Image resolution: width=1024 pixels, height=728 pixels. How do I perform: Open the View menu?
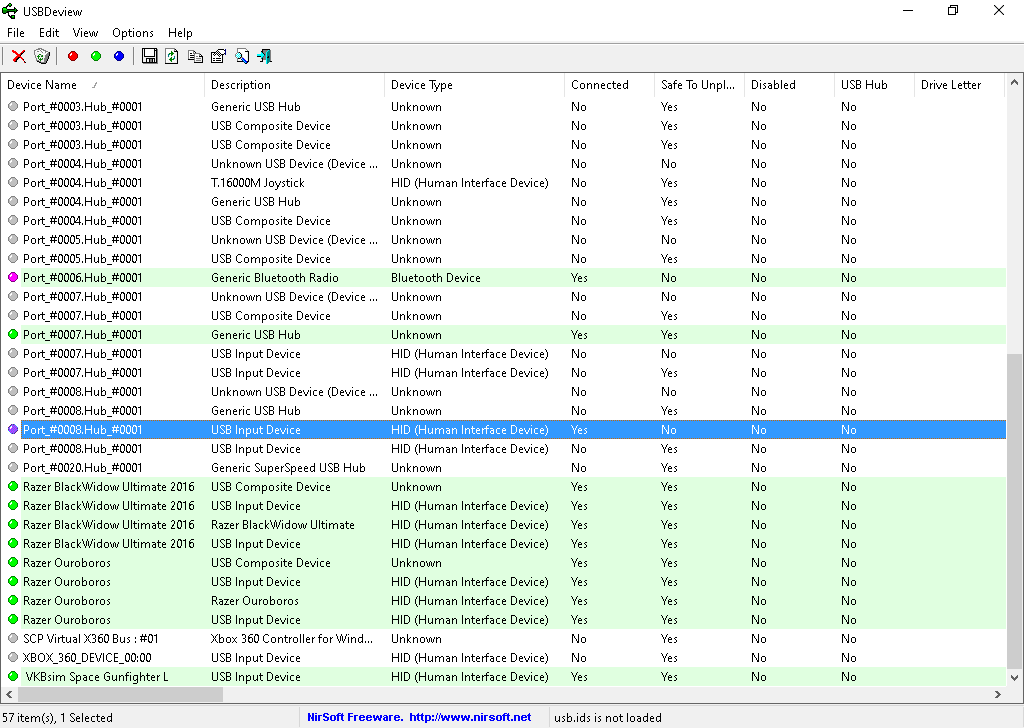85,33
